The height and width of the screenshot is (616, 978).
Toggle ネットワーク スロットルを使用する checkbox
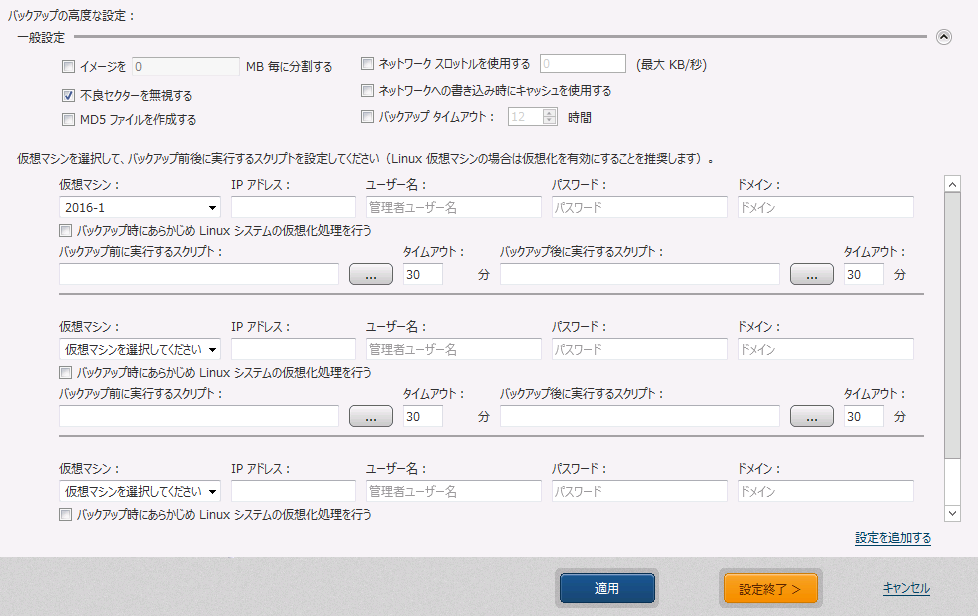pos(368,64)
